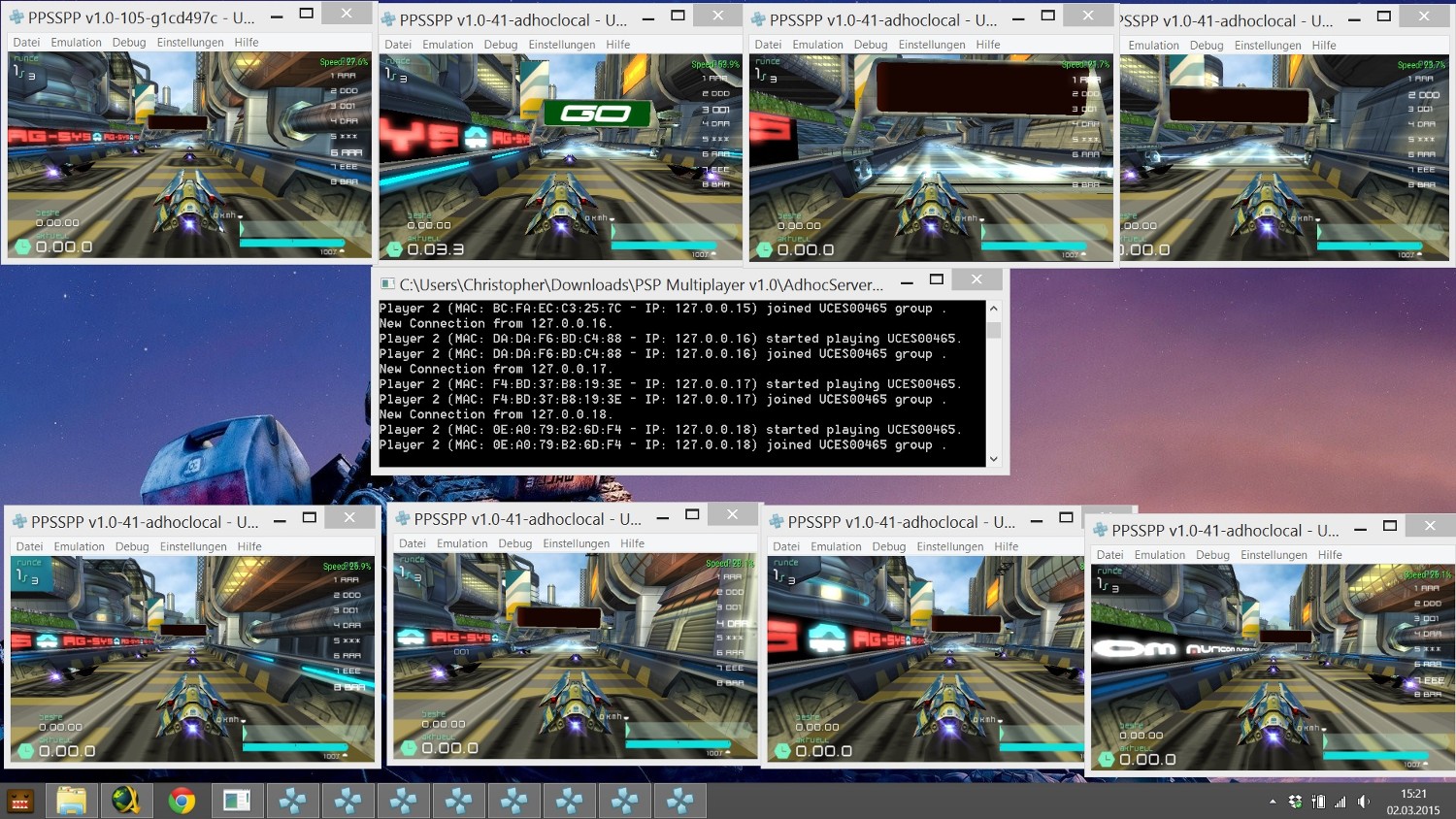Open Einstellungen menu in second bottom-row PPSSPP window
Screen dimensions: 1456x819
click(x=577, y=543)
